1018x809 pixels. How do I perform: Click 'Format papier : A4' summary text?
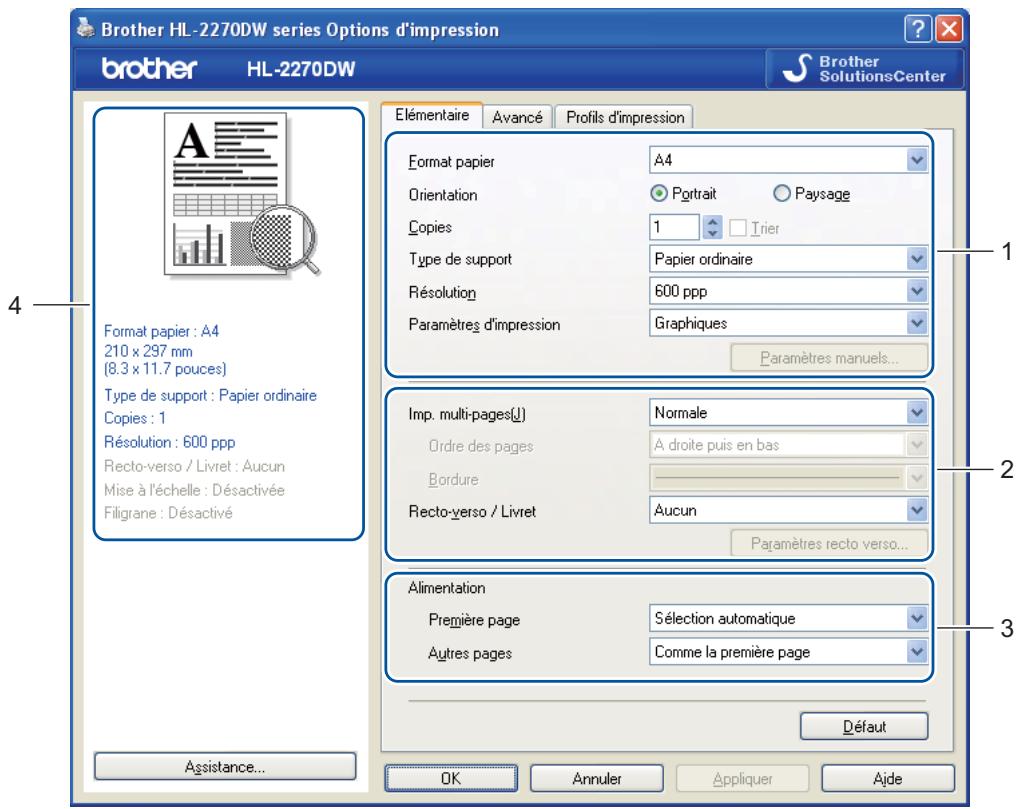pyautogui.click(x=162, y=331)
